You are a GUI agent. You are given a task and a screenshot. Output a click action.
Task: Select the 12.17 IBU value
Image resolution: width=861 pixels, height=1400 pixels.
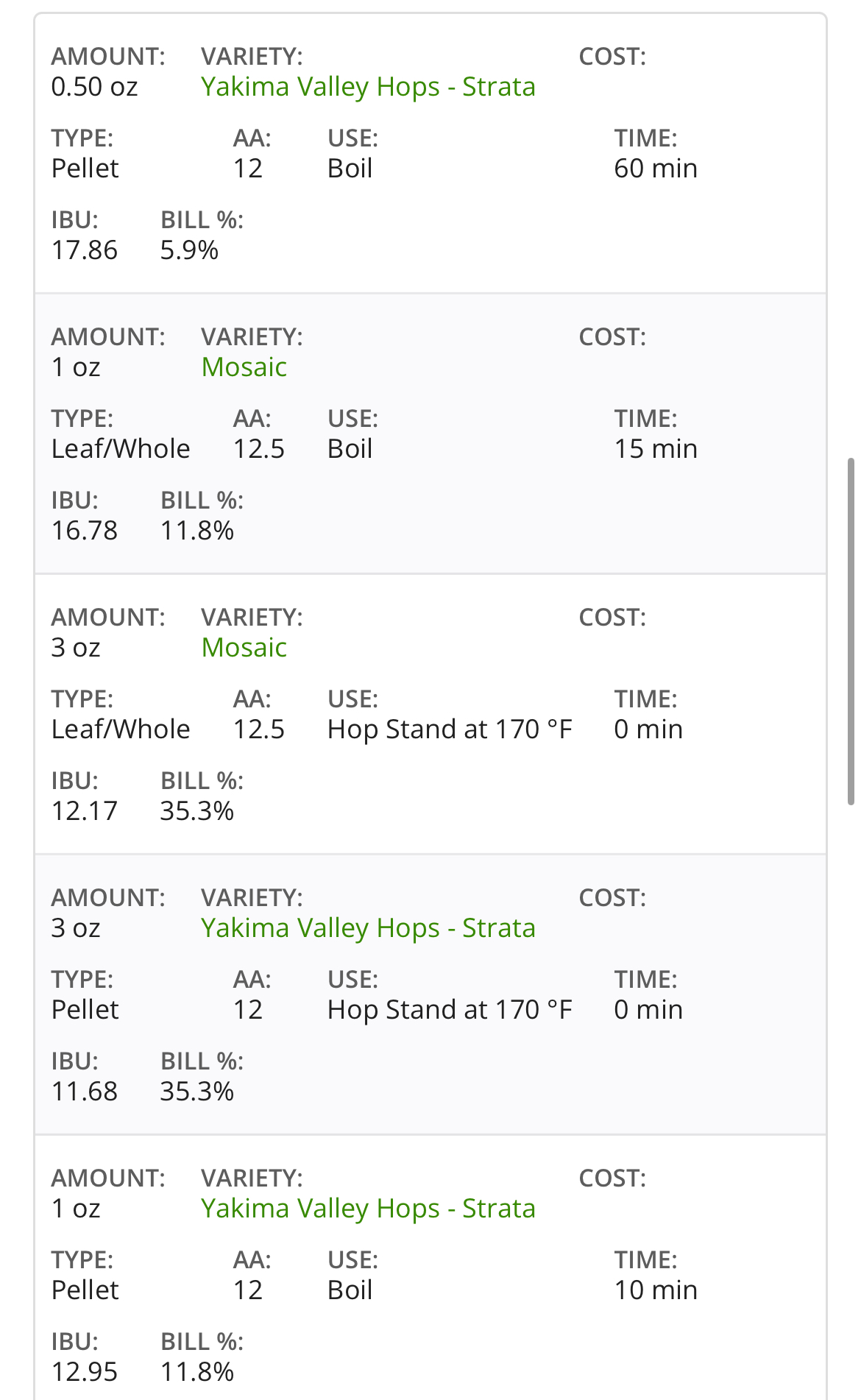click(x=85, y=811)
